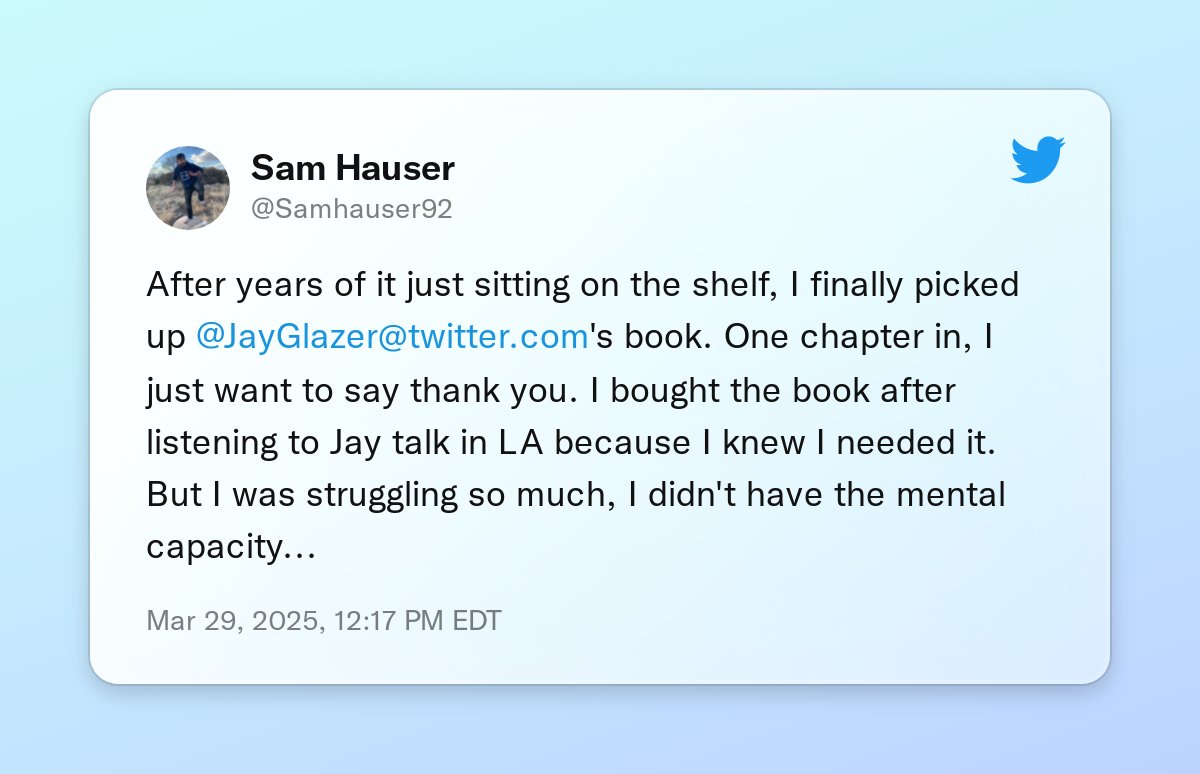Expand the truncated text at "capacity…"
Screen dimensions: 1200x774
231,547
